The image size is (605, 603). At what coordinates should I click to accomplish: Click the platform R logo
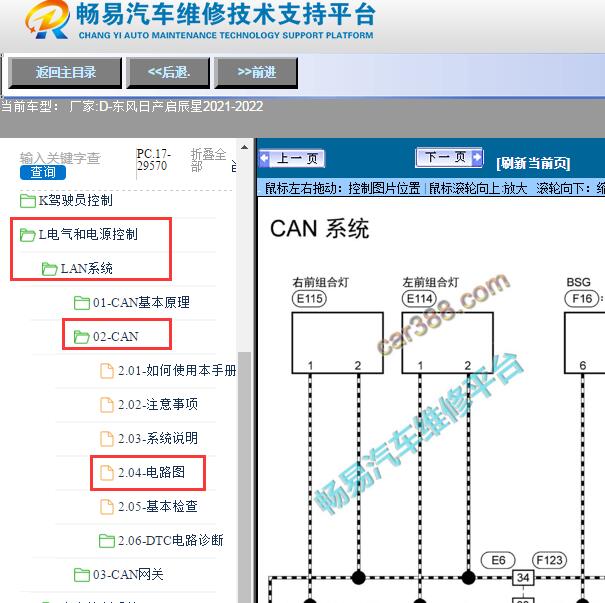pyautogui.click(x=48, y=21)
